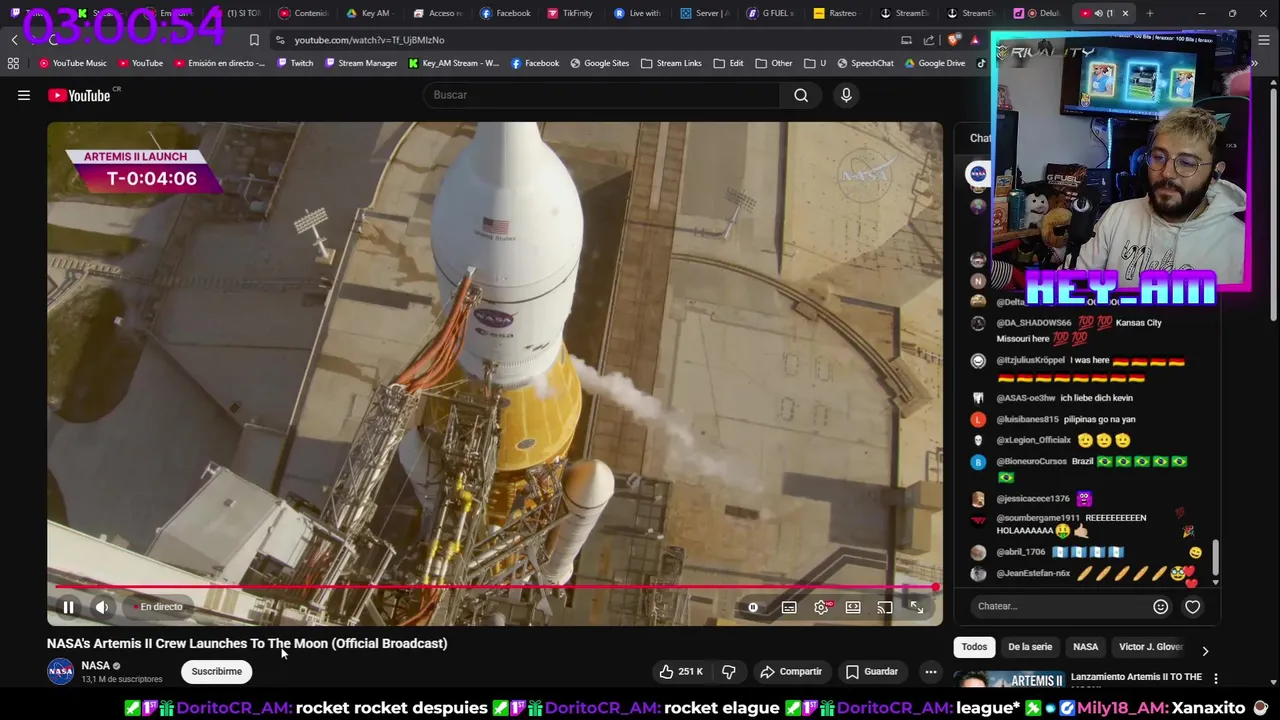Share video using Compartir button

coord(790,672)
